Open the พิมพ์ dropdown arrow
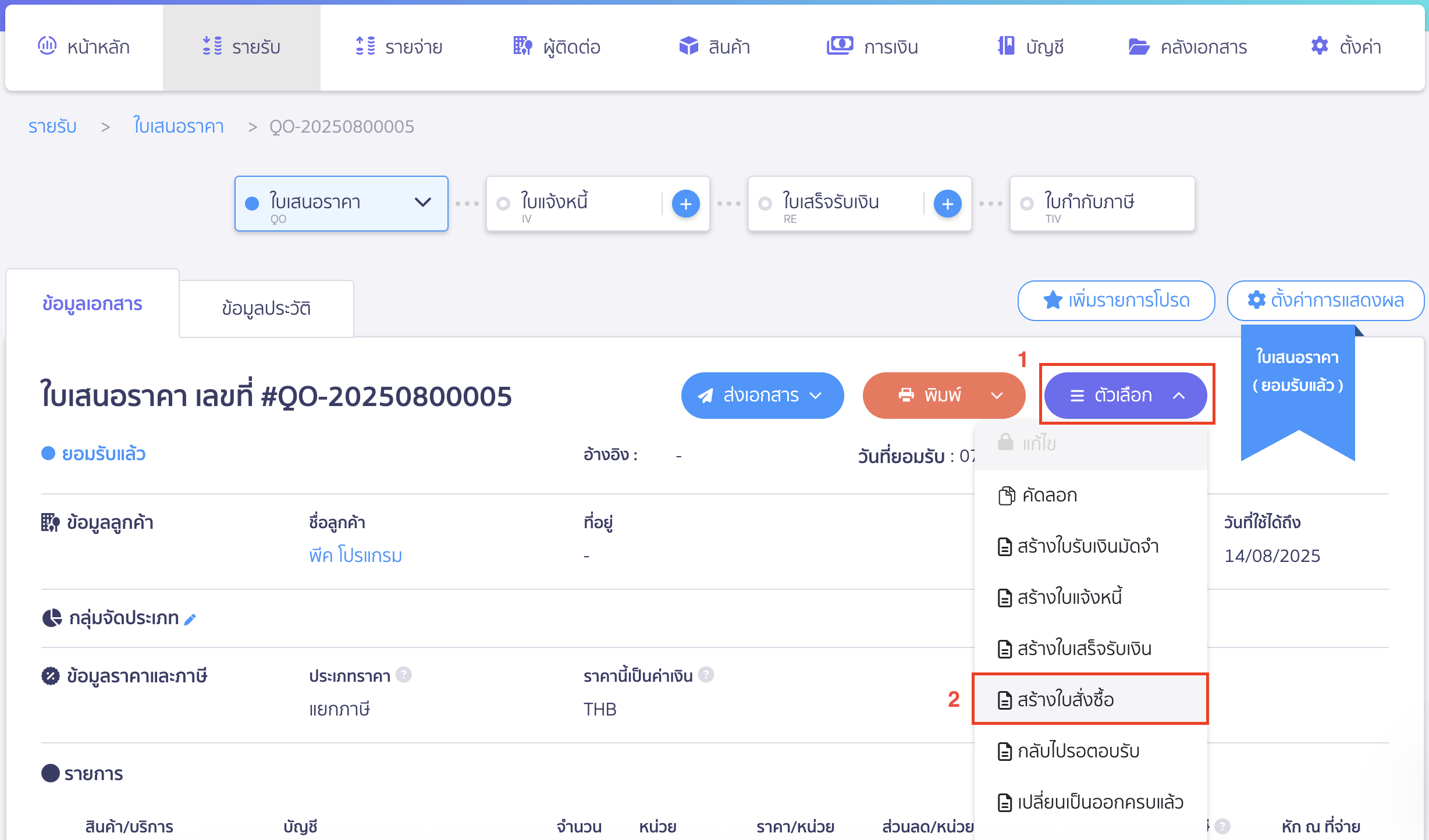The width and height of the screenshot is (1429, 840). tap(997, 396)
